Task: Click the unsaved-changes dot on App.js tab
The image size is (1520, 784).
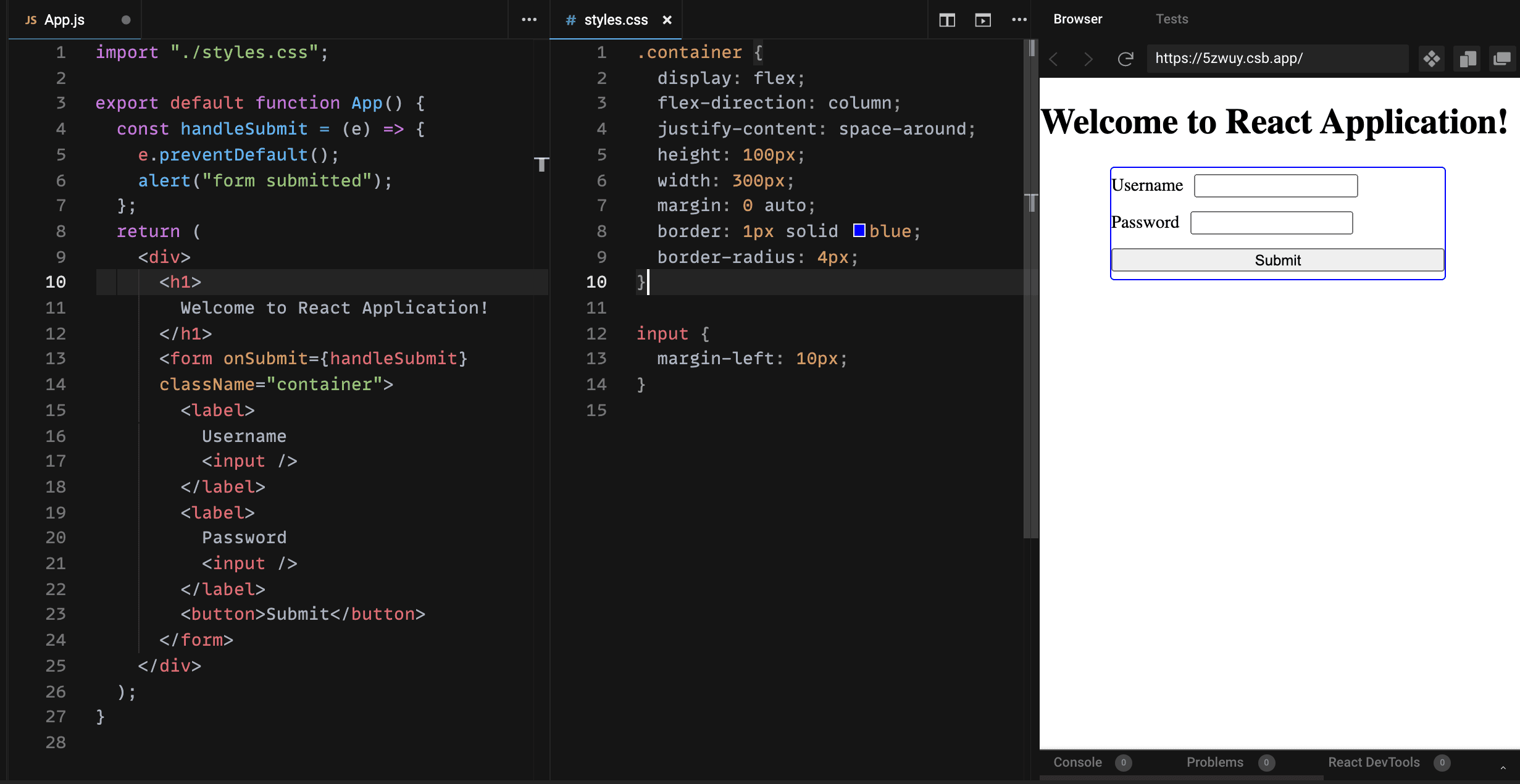Action: coord(126,20)
